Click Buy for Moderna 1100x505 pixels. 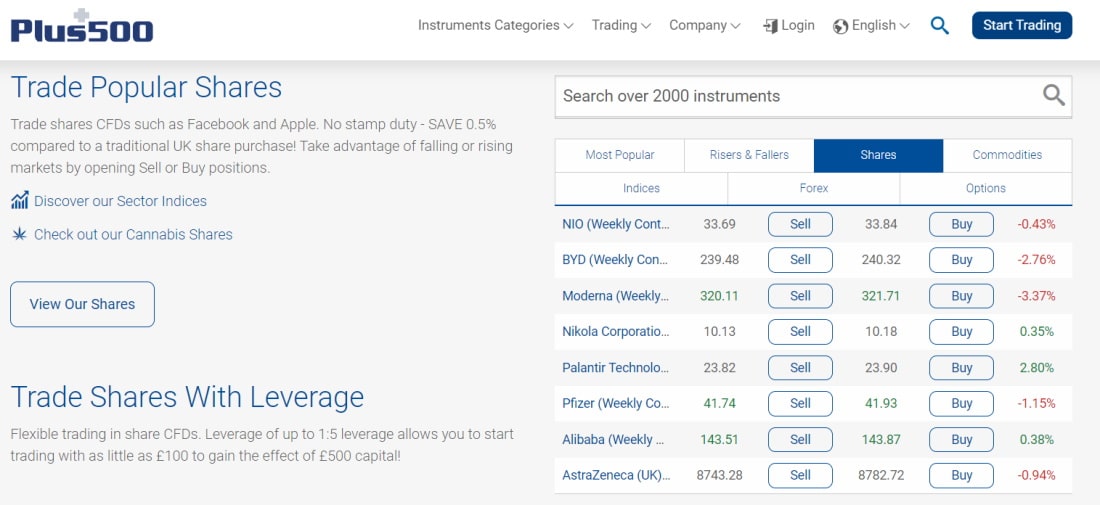coord(962,296)
